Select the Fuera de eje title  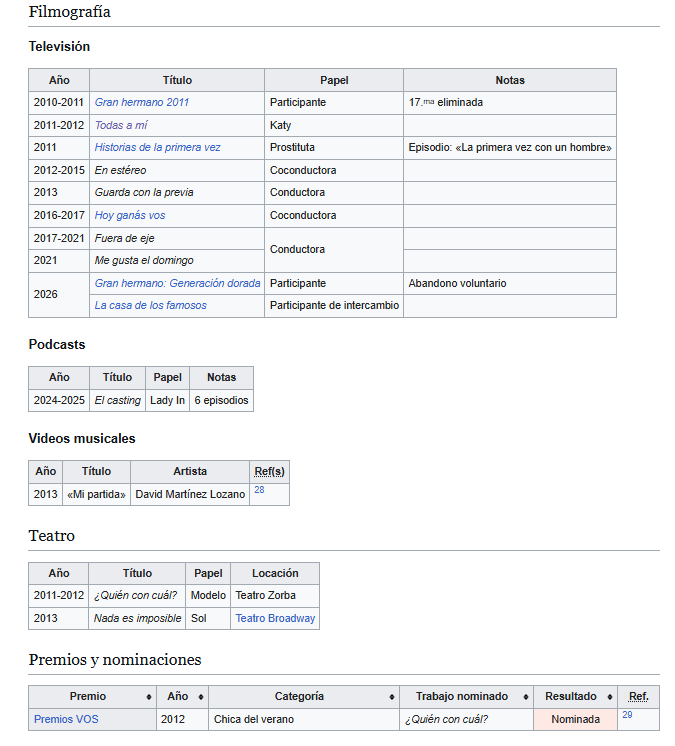coord(125,238)
